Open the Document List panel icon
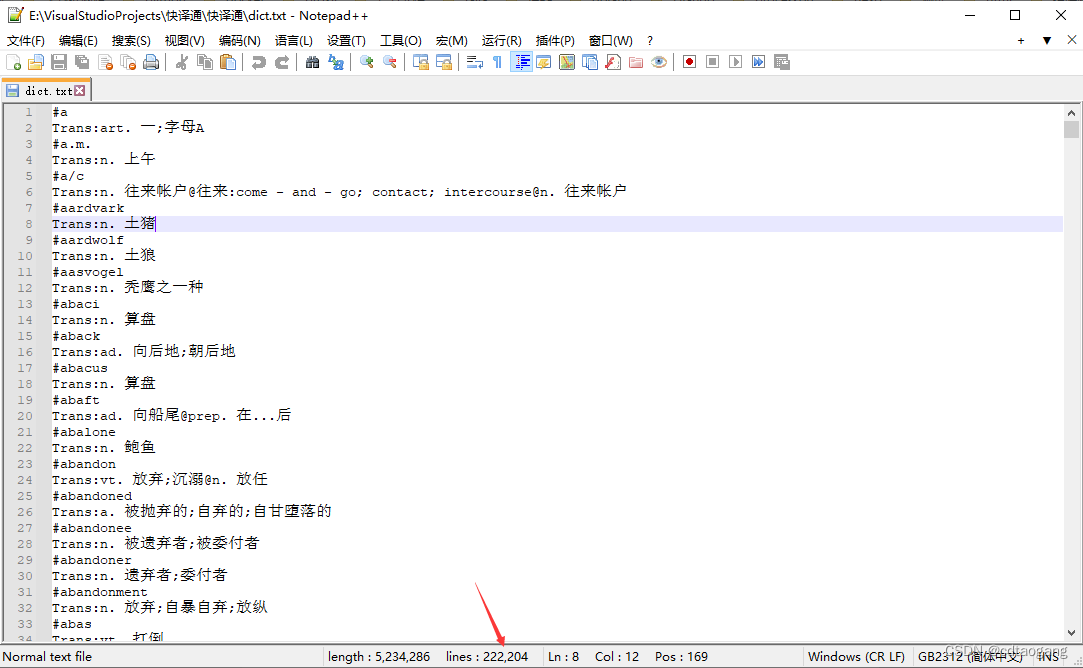Viewport: 1083px width, 668px height. [x=590, y=62]
